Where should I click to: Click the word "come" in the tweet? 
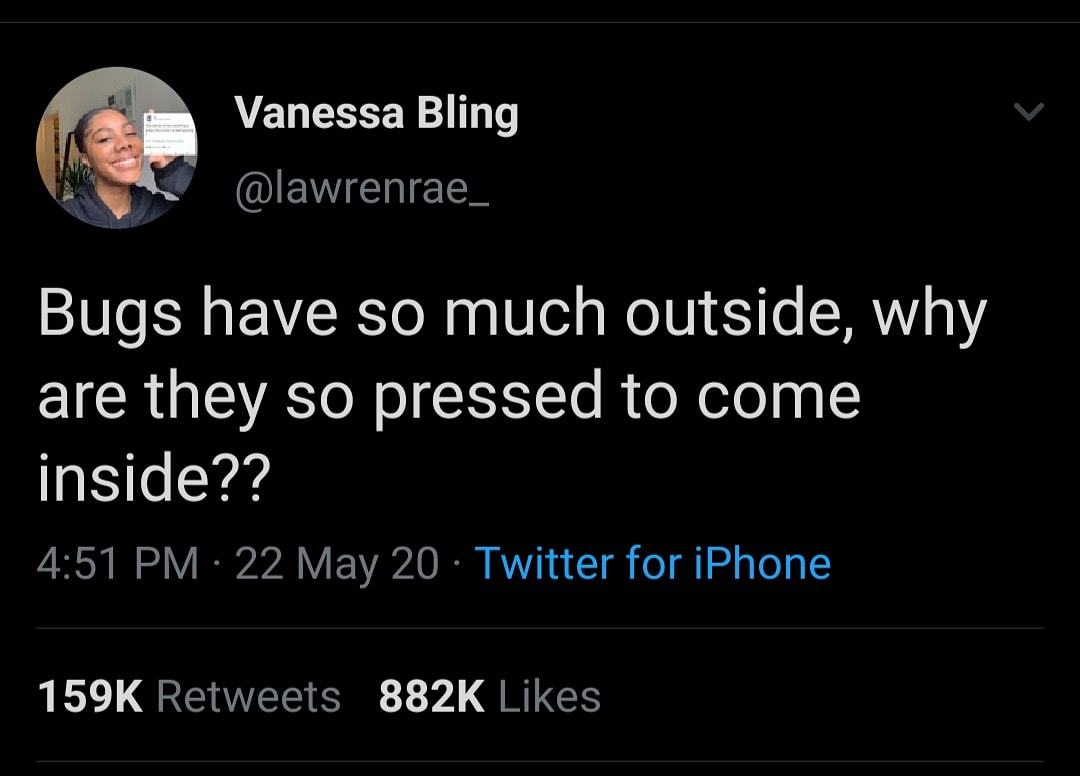point(778,396)
